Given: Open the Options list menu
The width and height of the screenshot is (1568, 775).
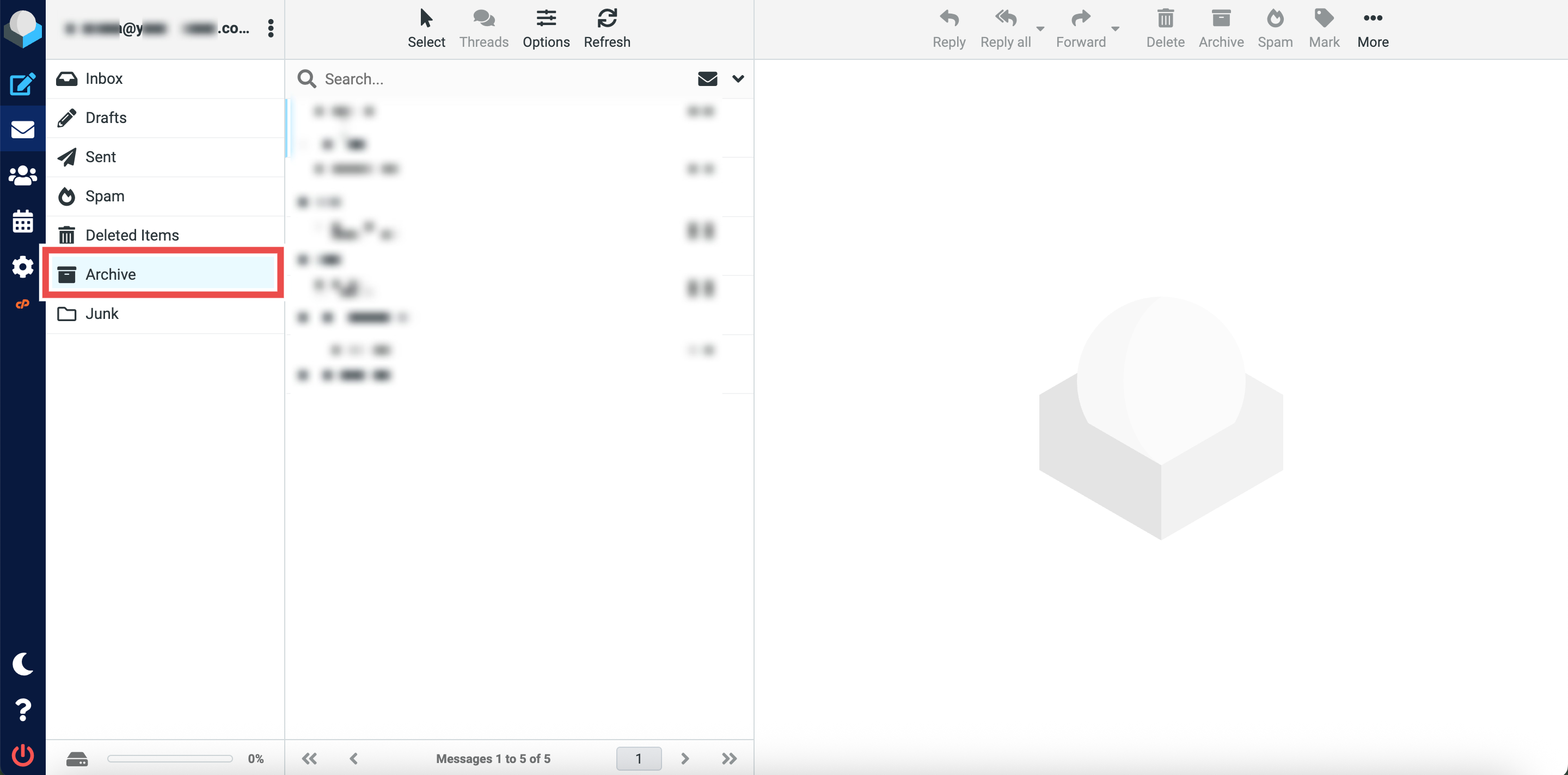Looking at the screenshot, I should (x=546, y=28).
